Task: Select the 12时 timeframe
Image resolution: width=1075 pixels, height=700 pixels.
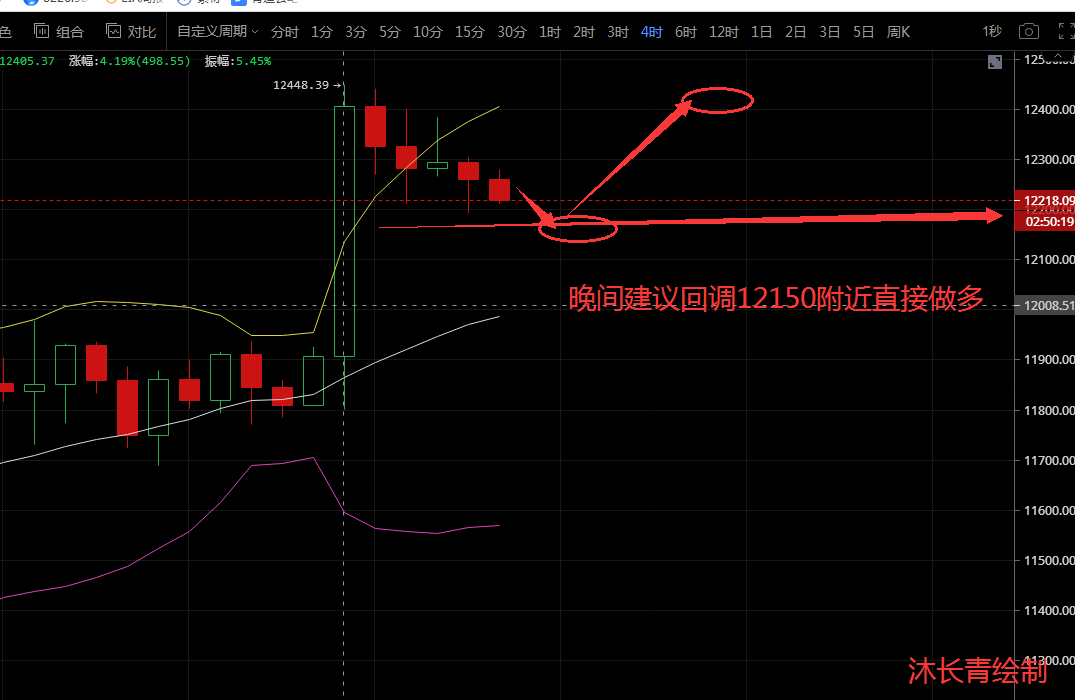Action: click(x=723, y=32)
